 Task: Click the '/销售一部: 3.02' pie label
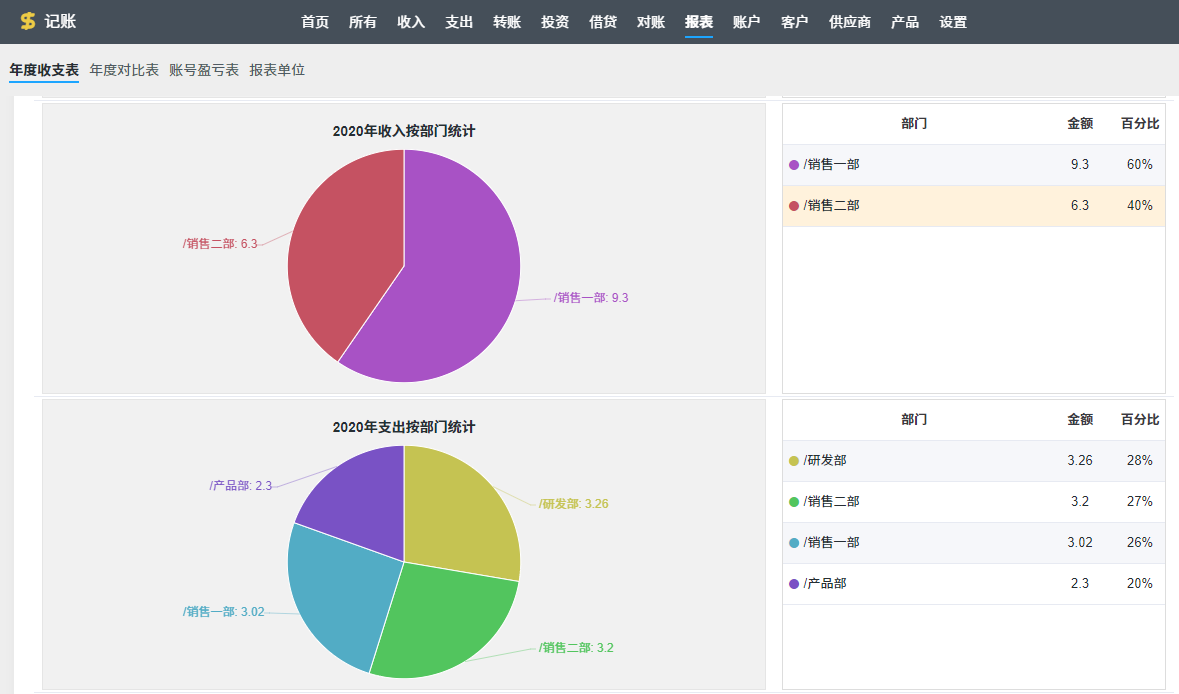(x=223, y=612)
